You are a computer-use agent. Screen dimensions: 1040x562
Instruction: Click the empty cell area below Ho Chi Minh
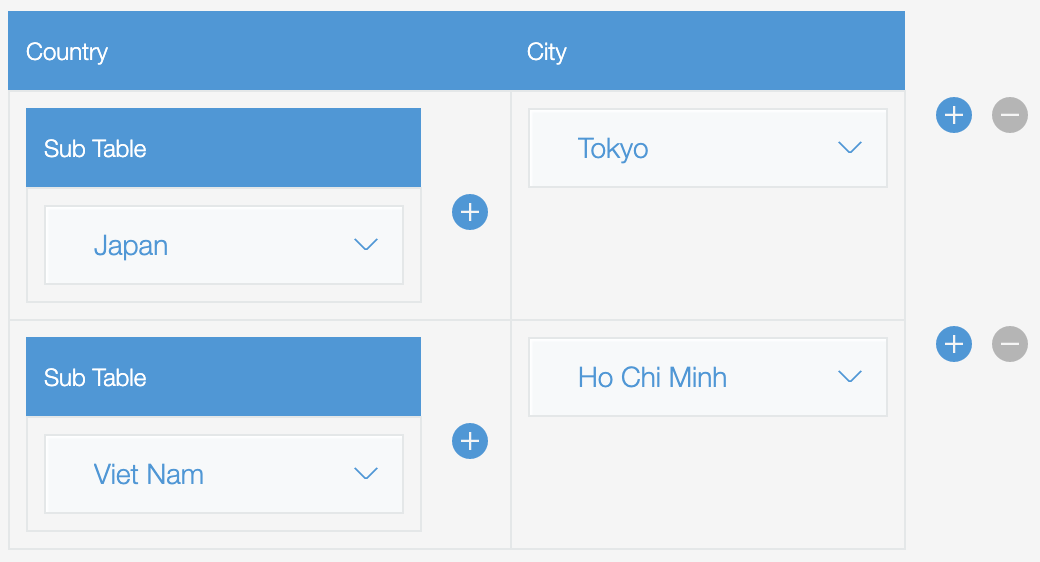click(707, 483)
